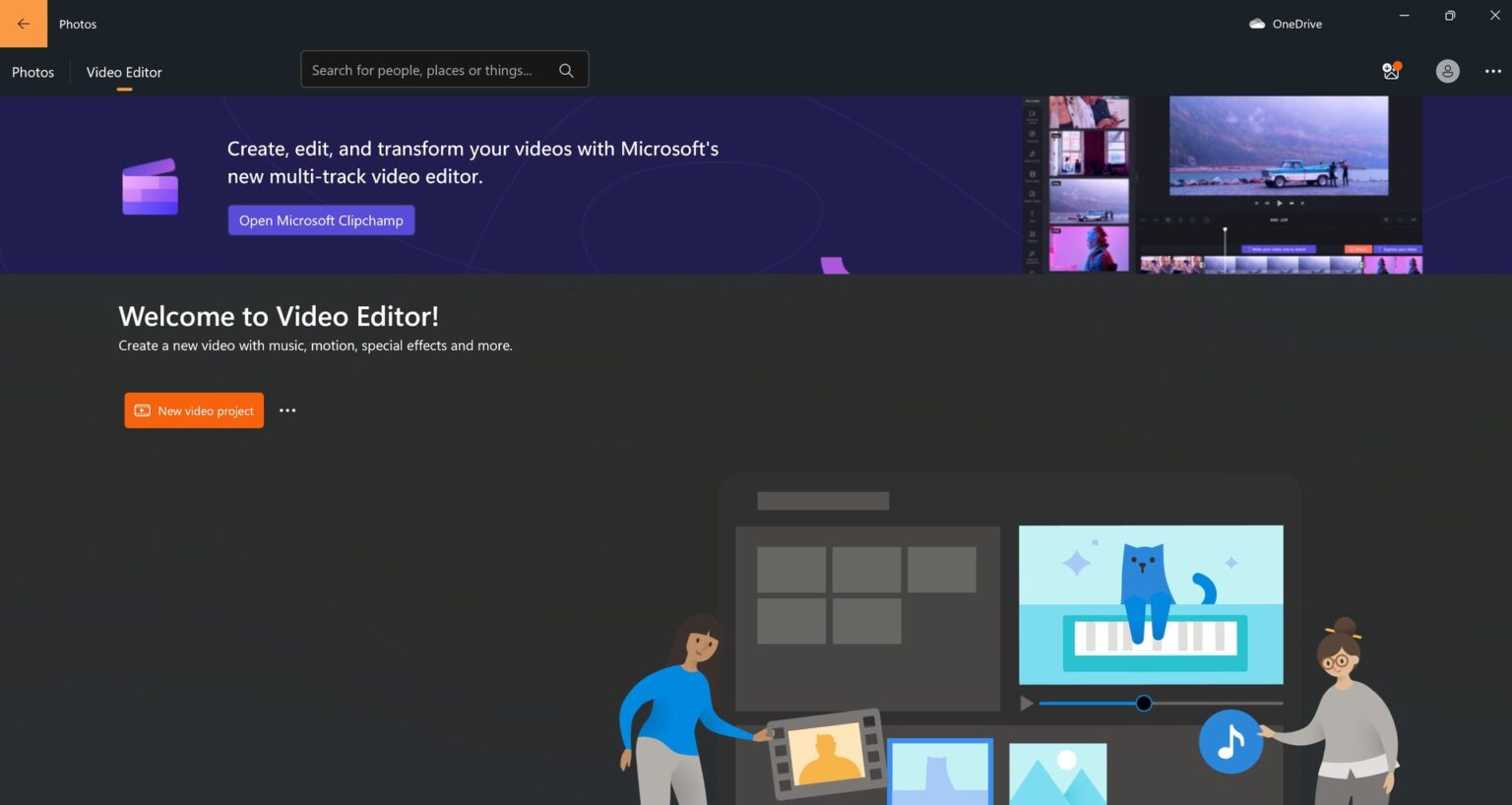The width and height of the screenshot is (1512, 805).
Task: Go back using the orange back arrow
Action: click(23, 23)
